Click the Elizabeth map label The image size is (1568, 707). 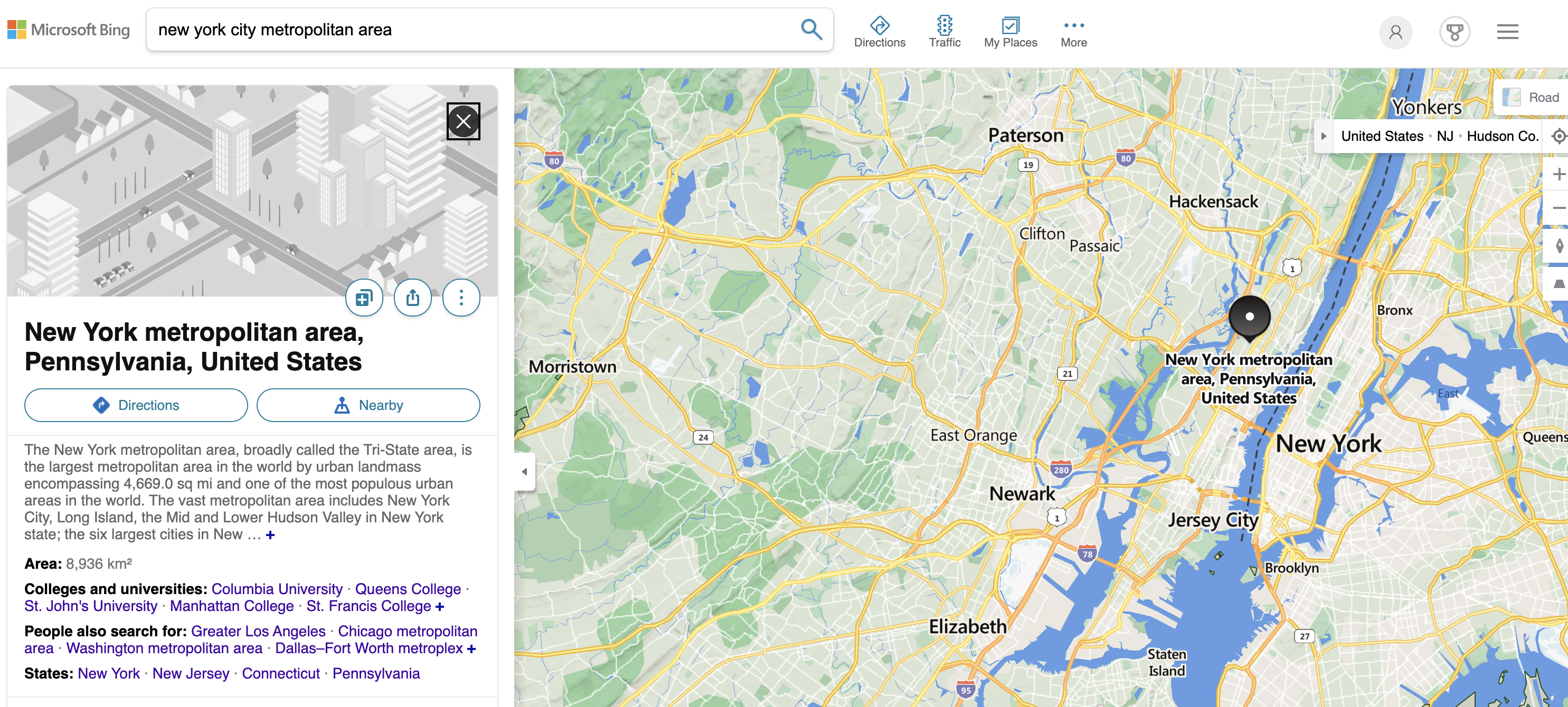[968, 627]
